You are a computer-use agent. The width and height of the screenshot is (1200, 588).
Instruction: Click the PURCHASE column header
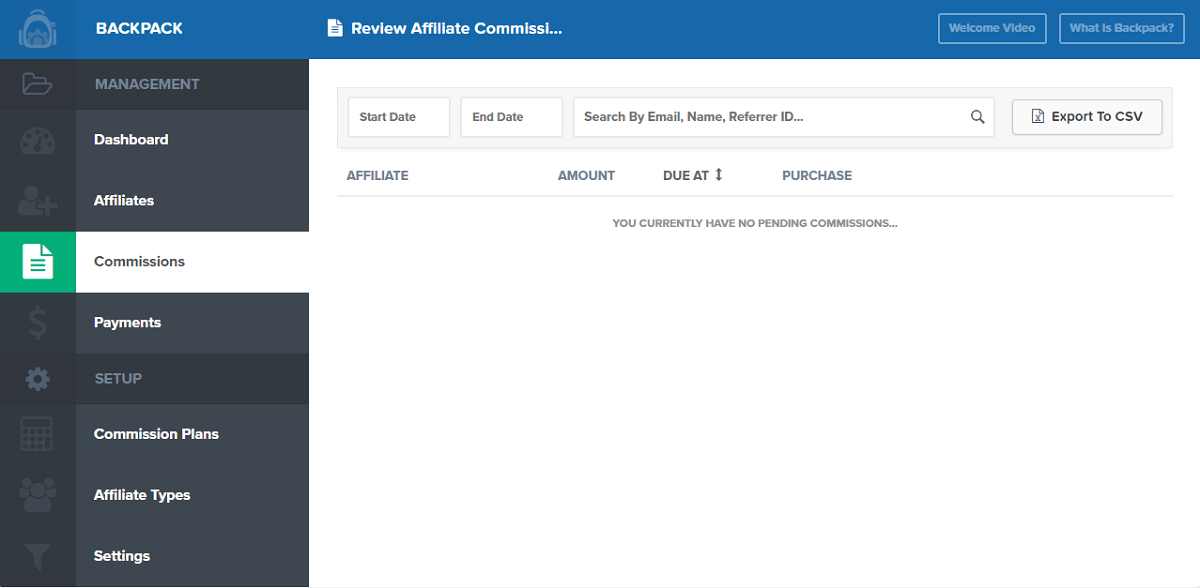[x=817, y=175]
